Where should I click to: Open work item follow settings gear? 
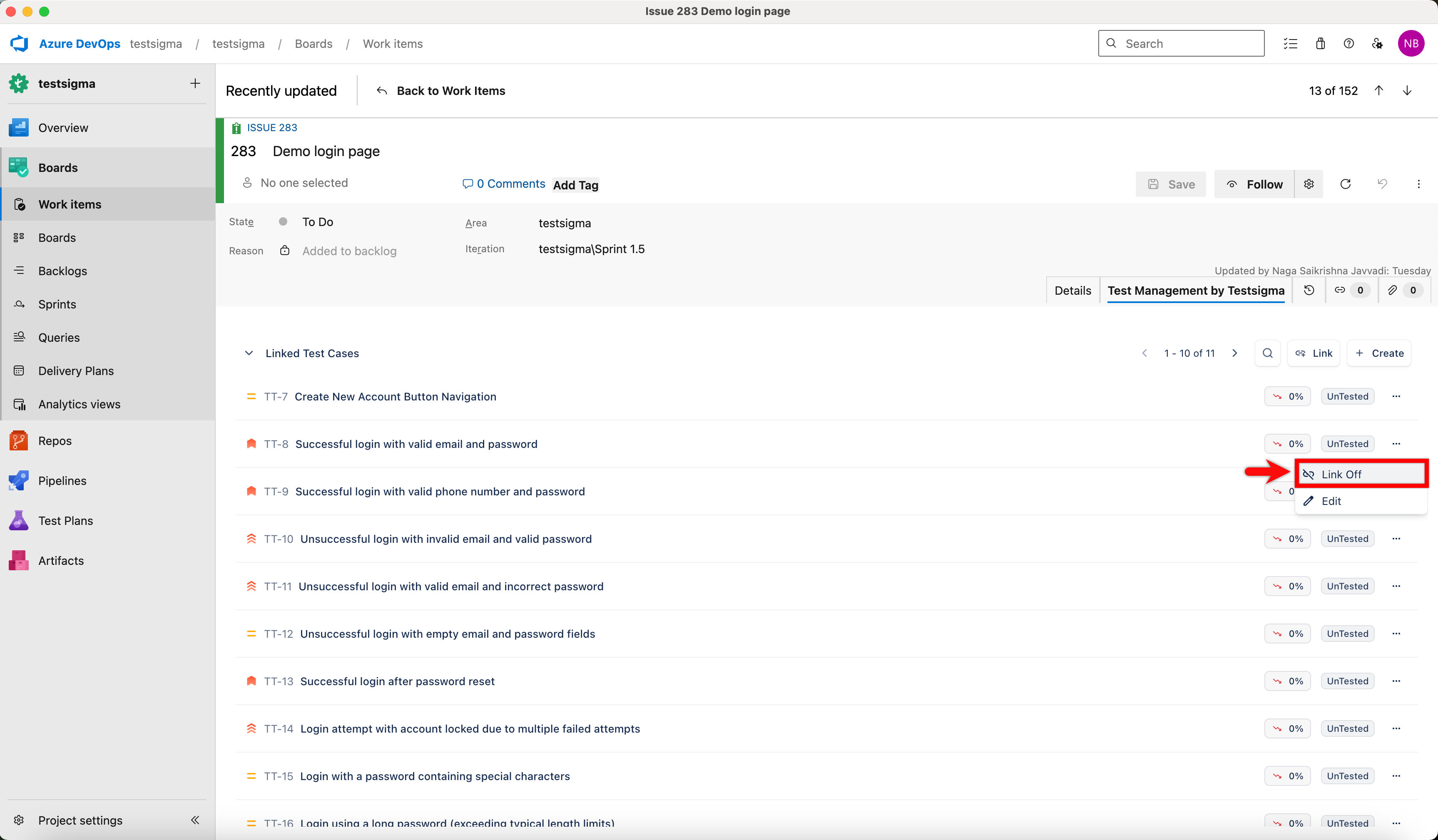(x=1309, y=184)
